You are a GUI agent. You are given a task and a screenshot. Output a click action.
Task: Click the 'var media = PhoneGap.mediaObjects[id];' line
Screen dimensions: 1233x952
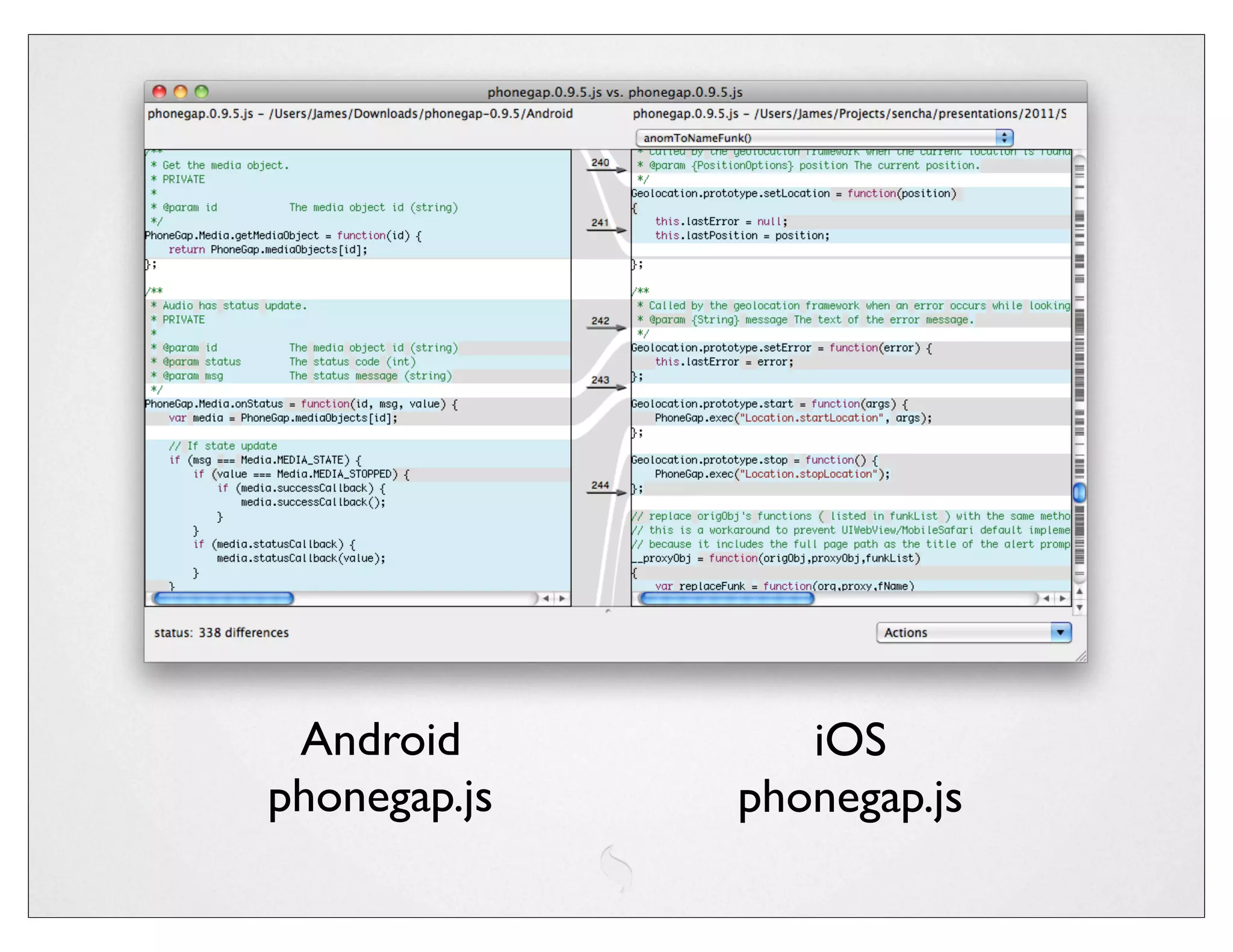click(x=283, y=418)
